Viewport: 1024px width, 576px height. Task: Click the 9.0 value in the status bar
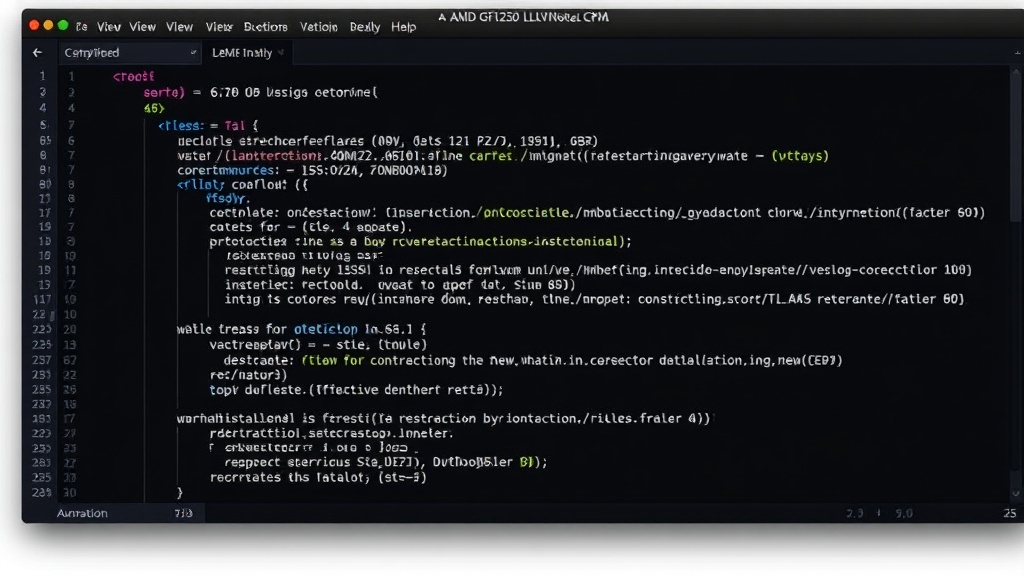[x=904, y=513]
